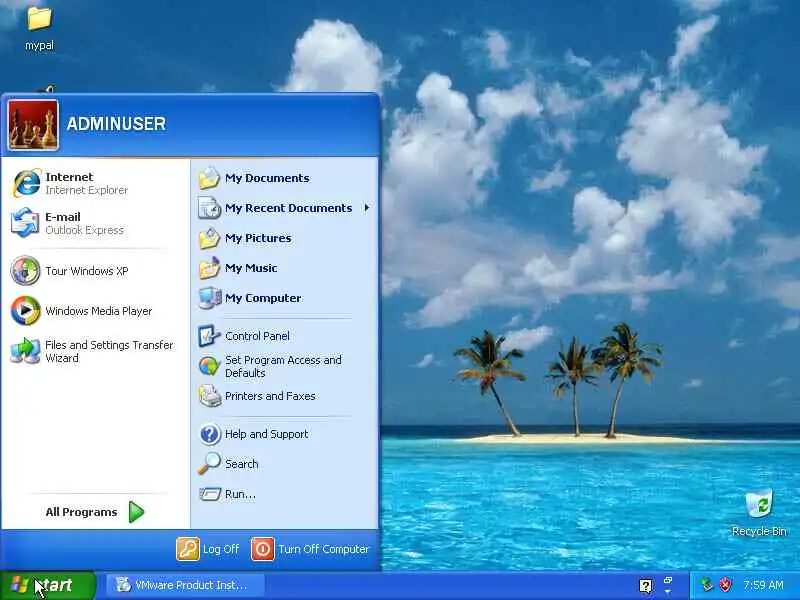Screen dimensions: 800x600
Task: Click the My Documents text label
Action: [x=267, y=178]
